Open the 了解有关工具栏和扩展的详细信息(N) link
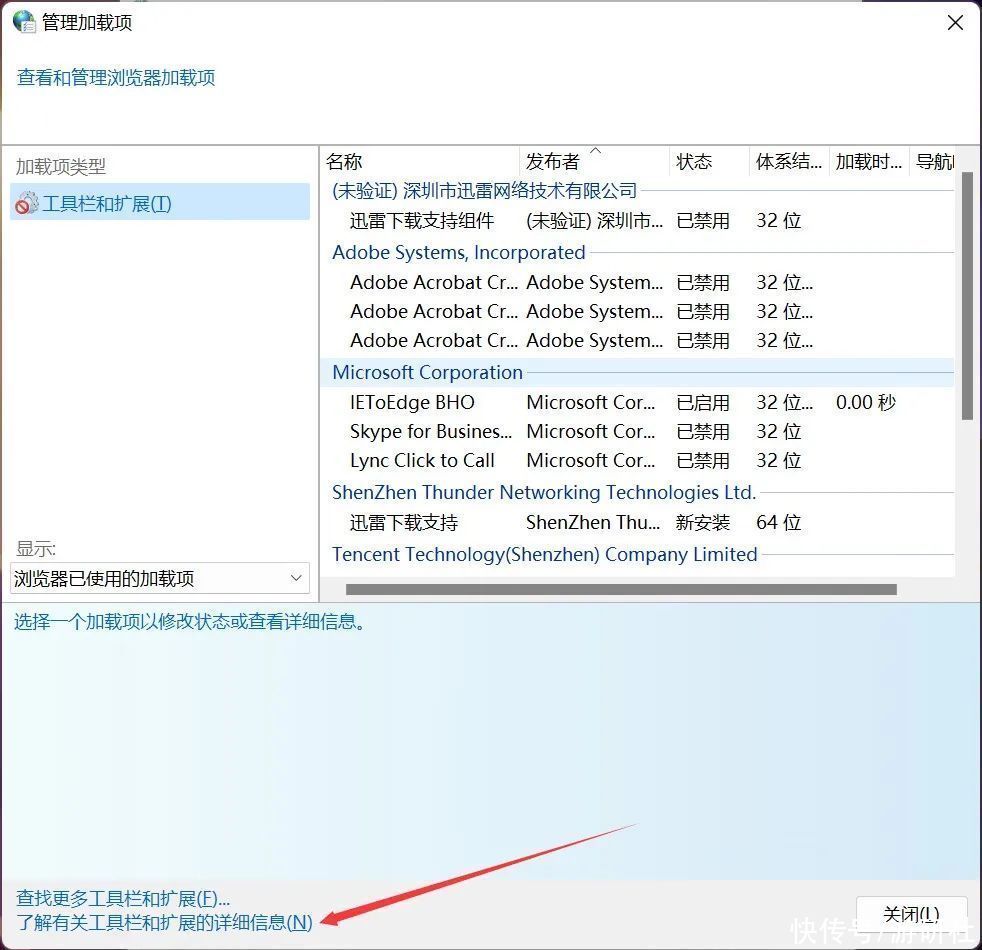Screen dimensions: 982x950 [164, 922]
